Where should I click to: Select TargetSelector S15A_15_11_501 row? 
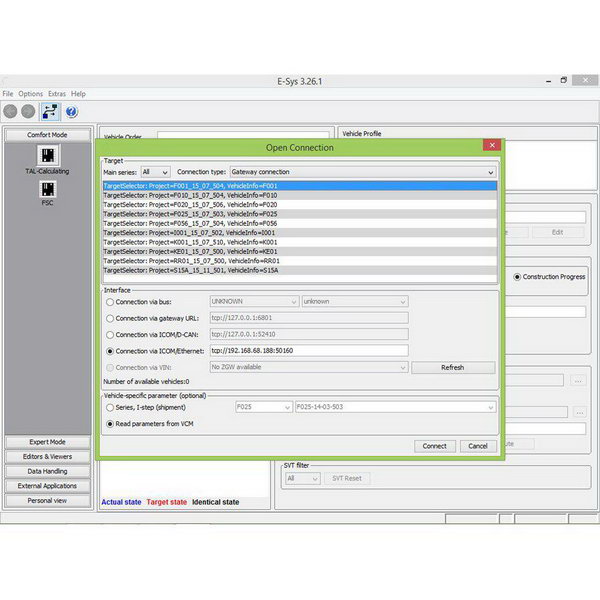(x=300, y=270)
